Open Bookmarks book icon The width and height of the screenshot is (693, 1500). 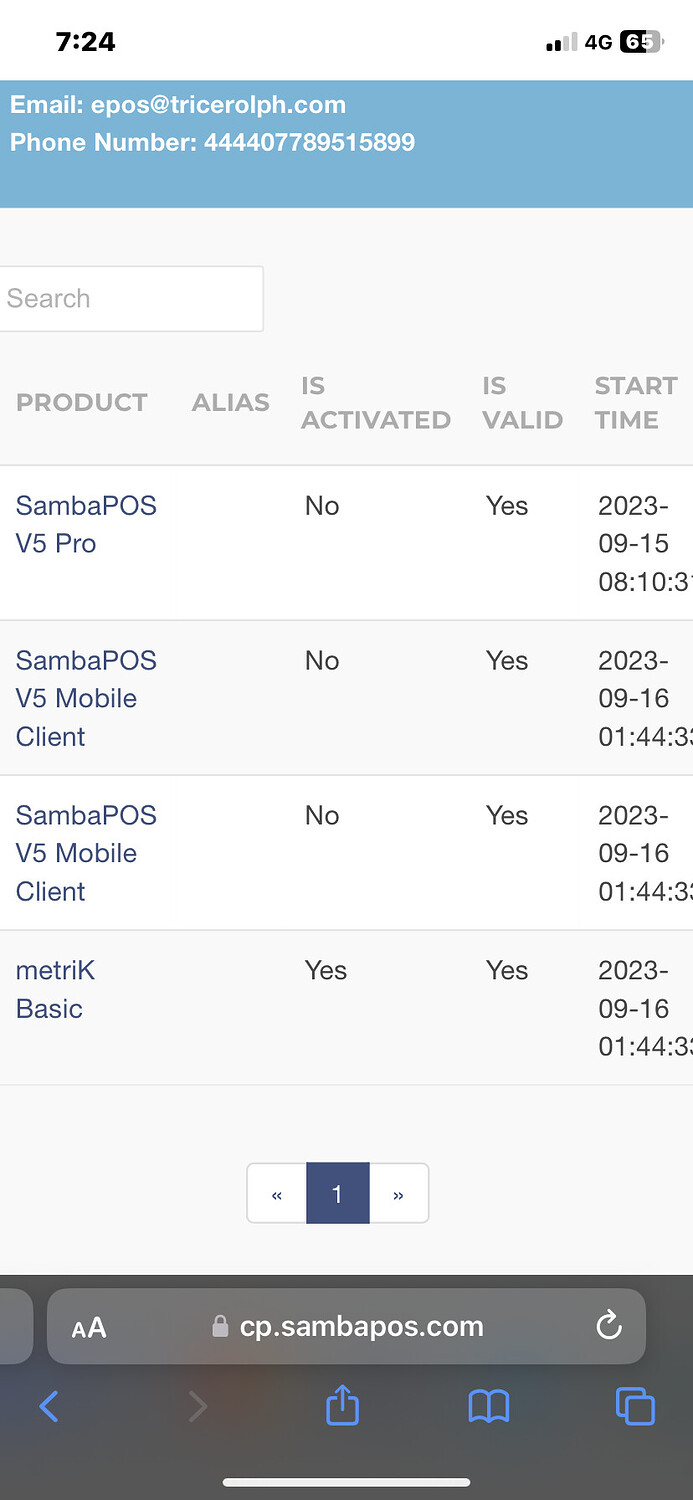point(489,1407)
